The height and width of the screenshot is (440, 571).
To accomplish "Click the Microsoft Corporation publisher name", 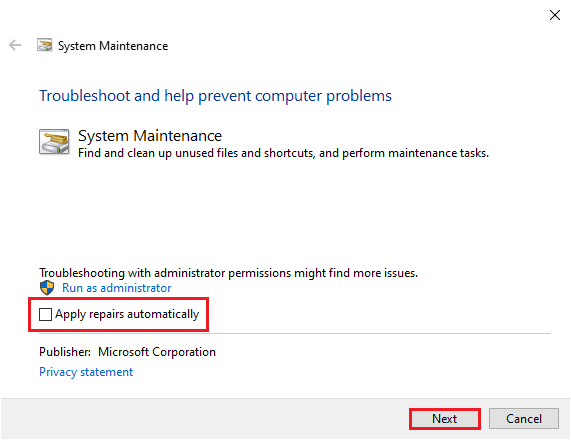I will point(157,352).
